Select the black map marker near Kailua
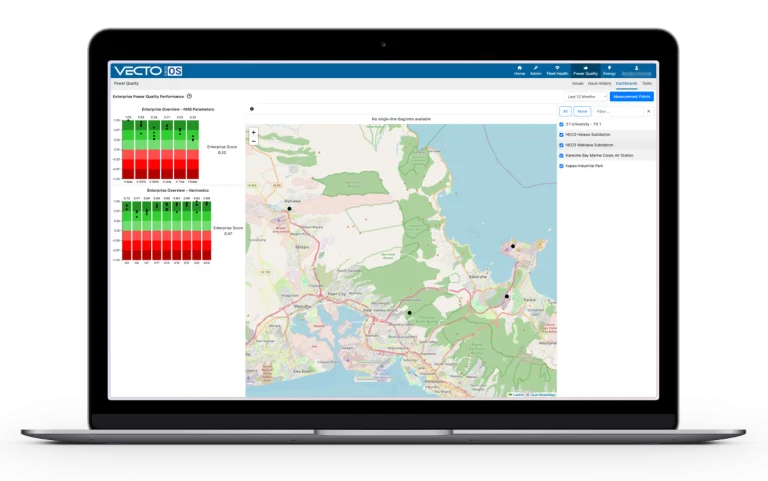Viewport: 768px width, 481px height. click(507, 296)
